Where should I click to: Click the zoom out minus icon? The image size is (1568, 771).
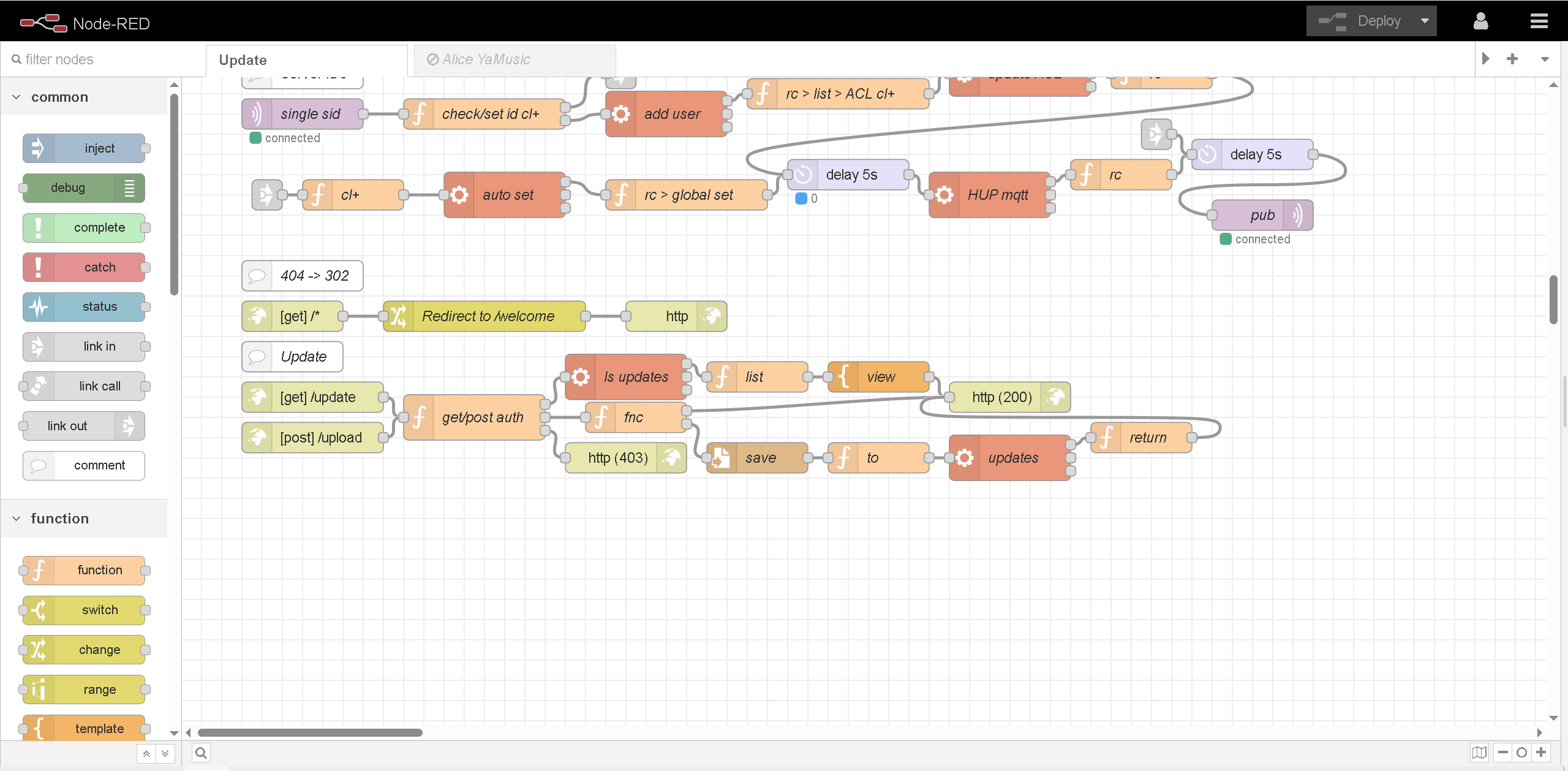pos(1503,753)
